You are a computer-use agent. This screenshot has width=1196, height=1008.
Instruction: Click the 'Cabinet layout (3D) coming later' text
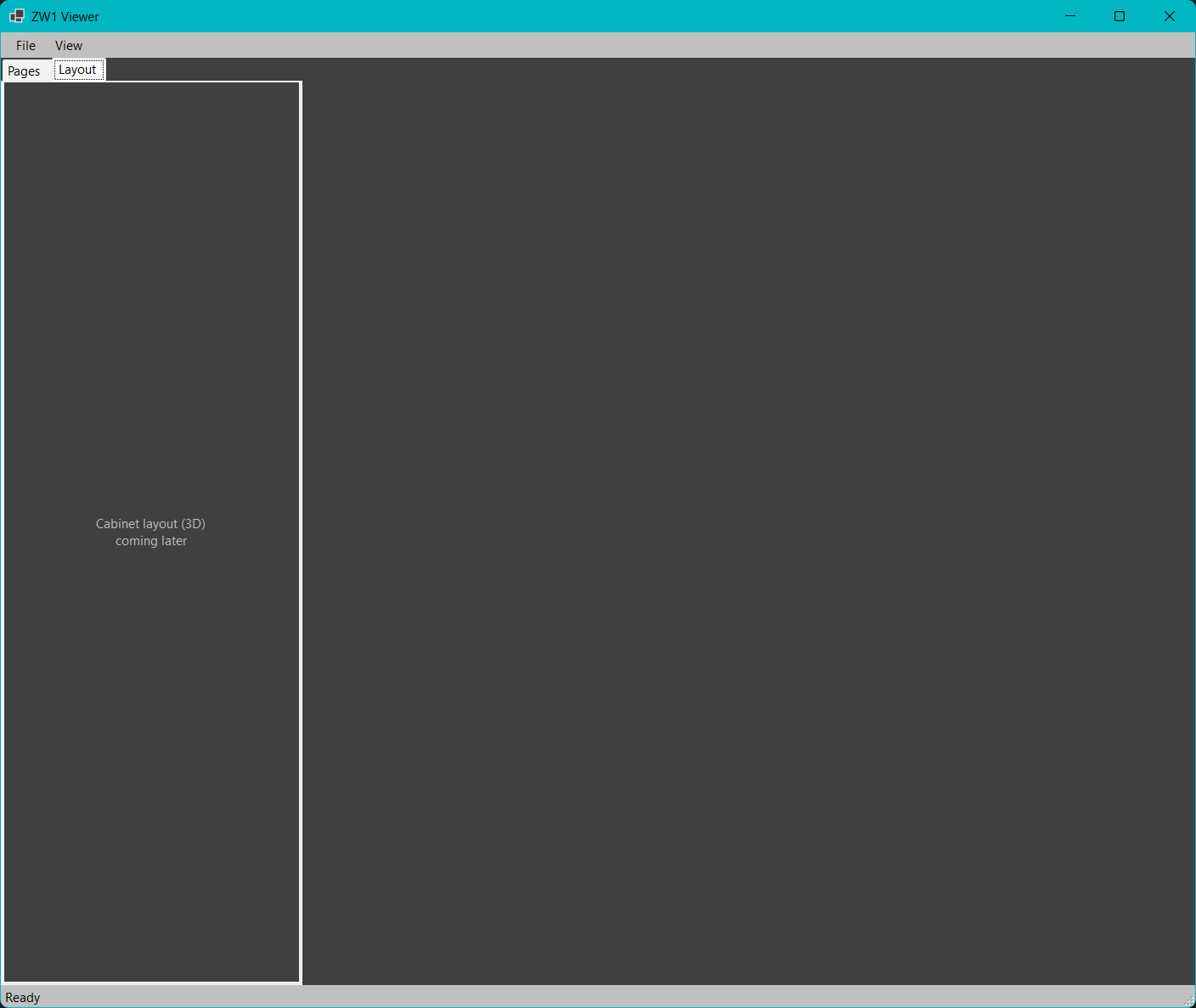click(151, 532)
